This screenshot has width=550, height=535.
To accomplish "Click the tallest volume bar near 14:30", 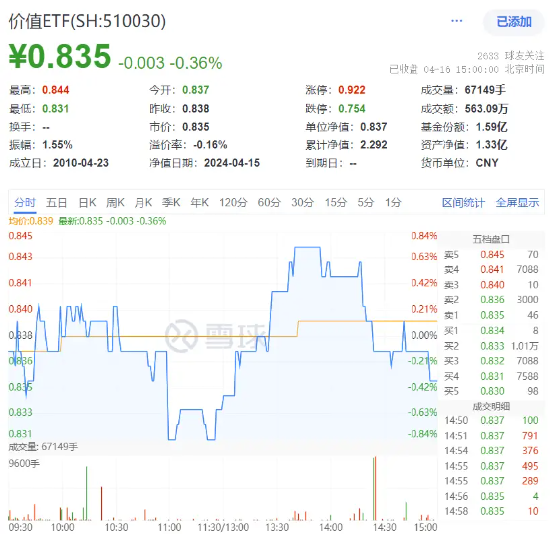I will tap(375, 488).
